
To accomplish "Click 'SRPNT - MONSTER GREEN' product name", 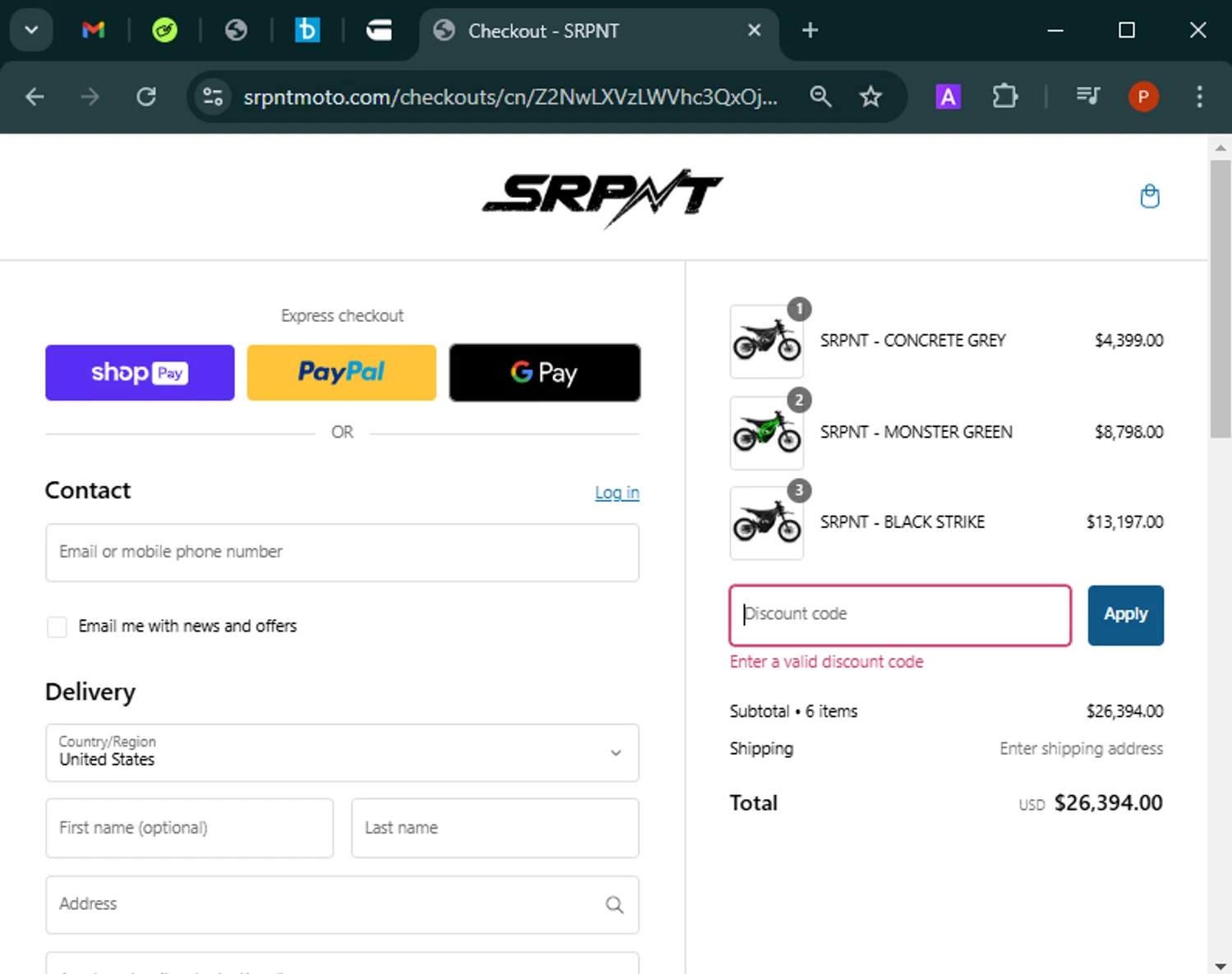I will [916, 432].
